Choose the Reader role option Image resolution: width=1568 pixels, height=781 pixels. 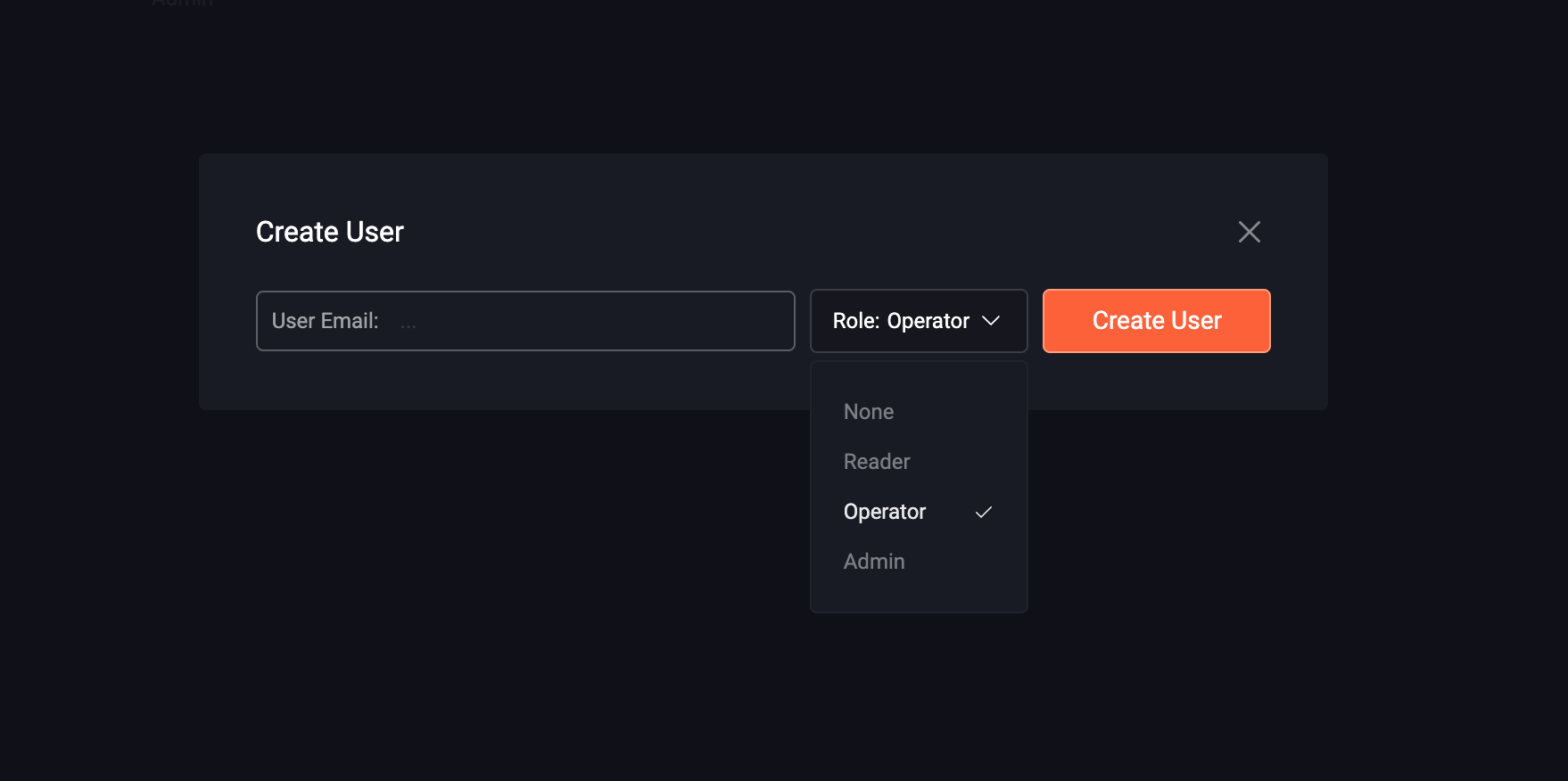[x=877, y=462]
